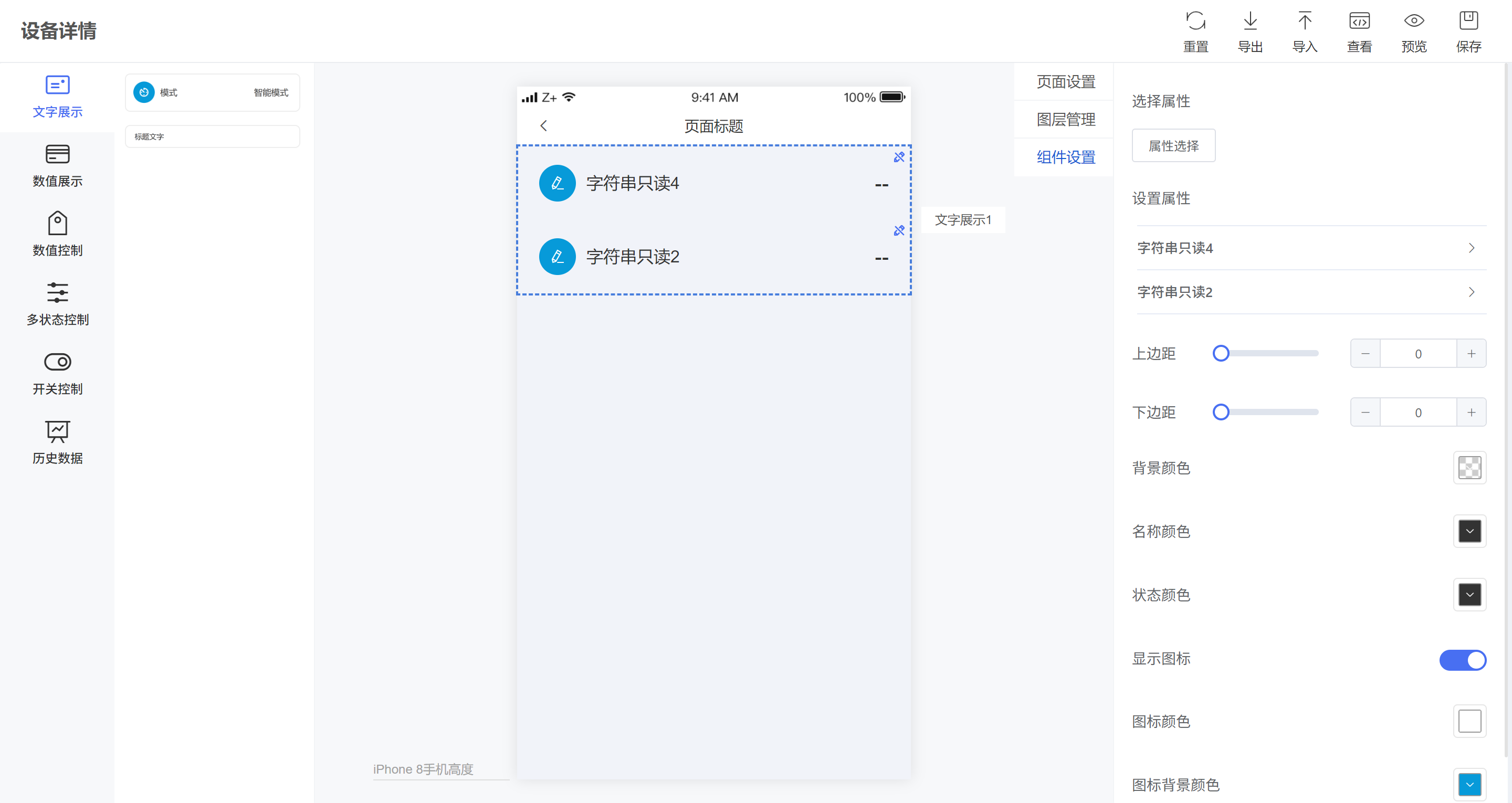1512x803 pixels.
Task: Click the 导出 export icon
Action: pos(1249,21)
